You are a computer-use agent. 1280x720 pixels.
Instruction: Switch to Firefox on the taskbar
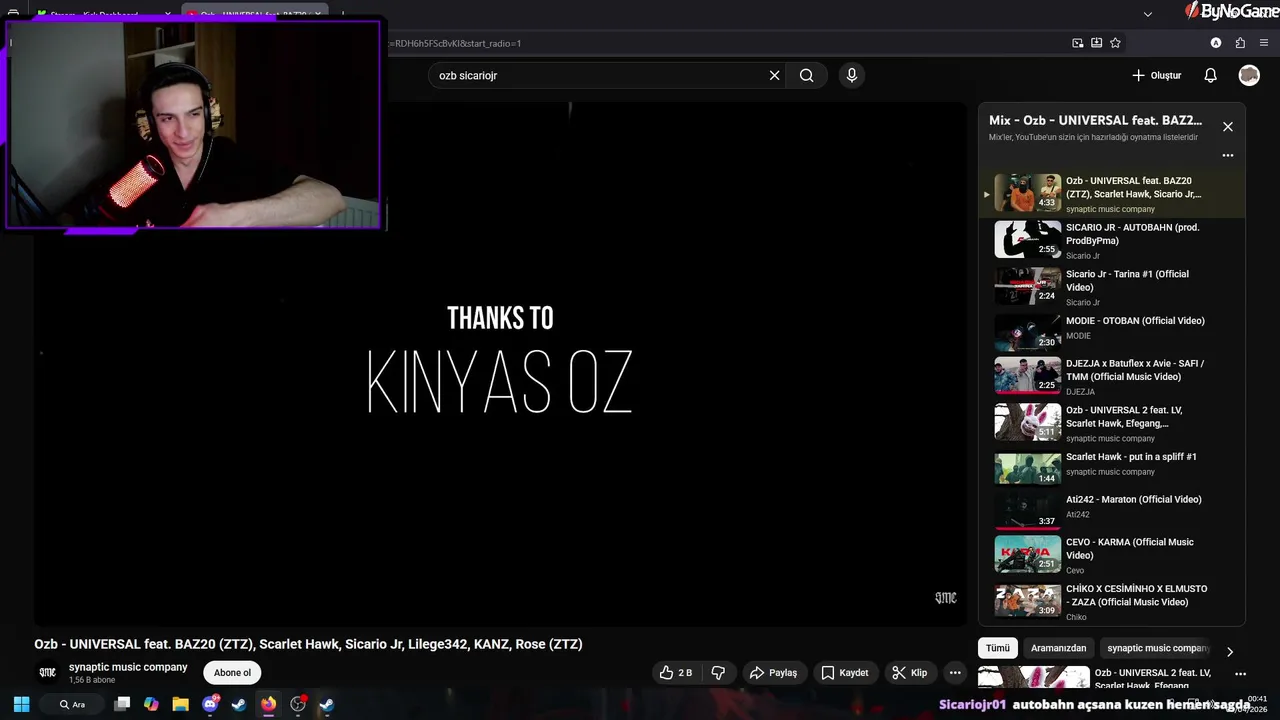coord(268,704)
